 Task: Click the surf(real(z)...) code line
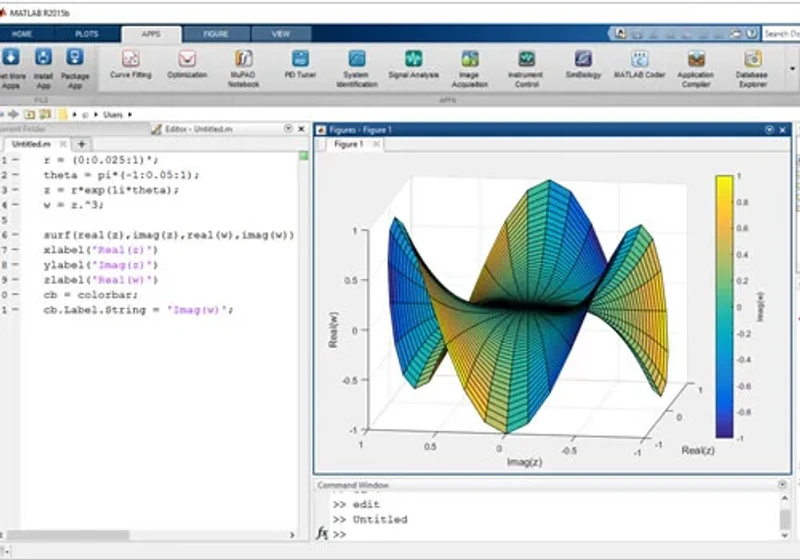pyautogui.click(x=169, y=235)
